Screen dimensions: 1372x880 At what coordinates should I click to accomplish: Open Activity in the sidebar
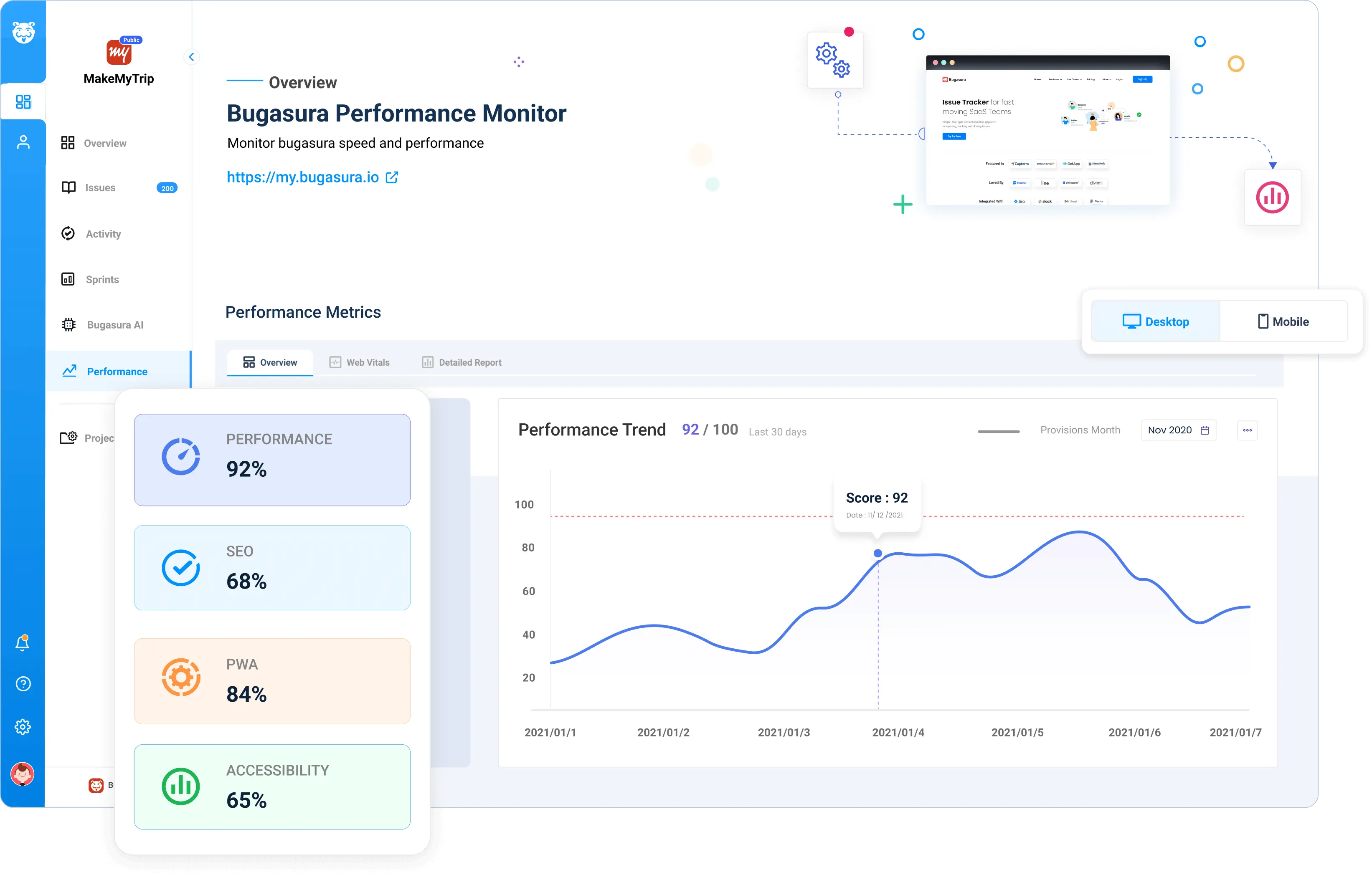tap(91, 234)
